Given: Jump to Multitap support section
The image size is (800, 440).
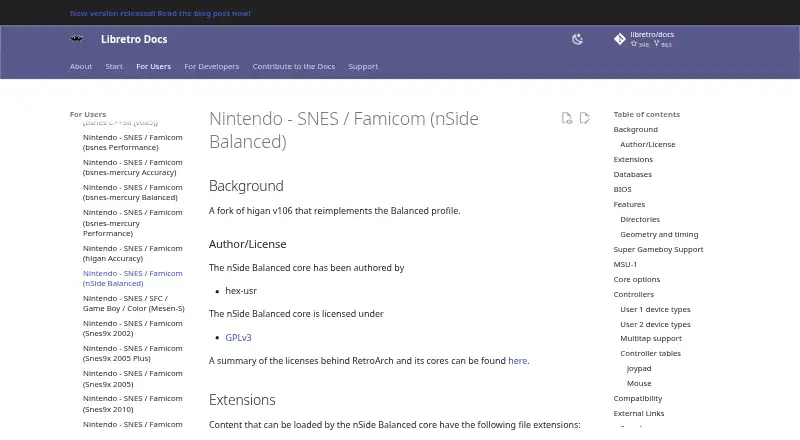Looking at the screenshot, I should (x=651, y=338).
